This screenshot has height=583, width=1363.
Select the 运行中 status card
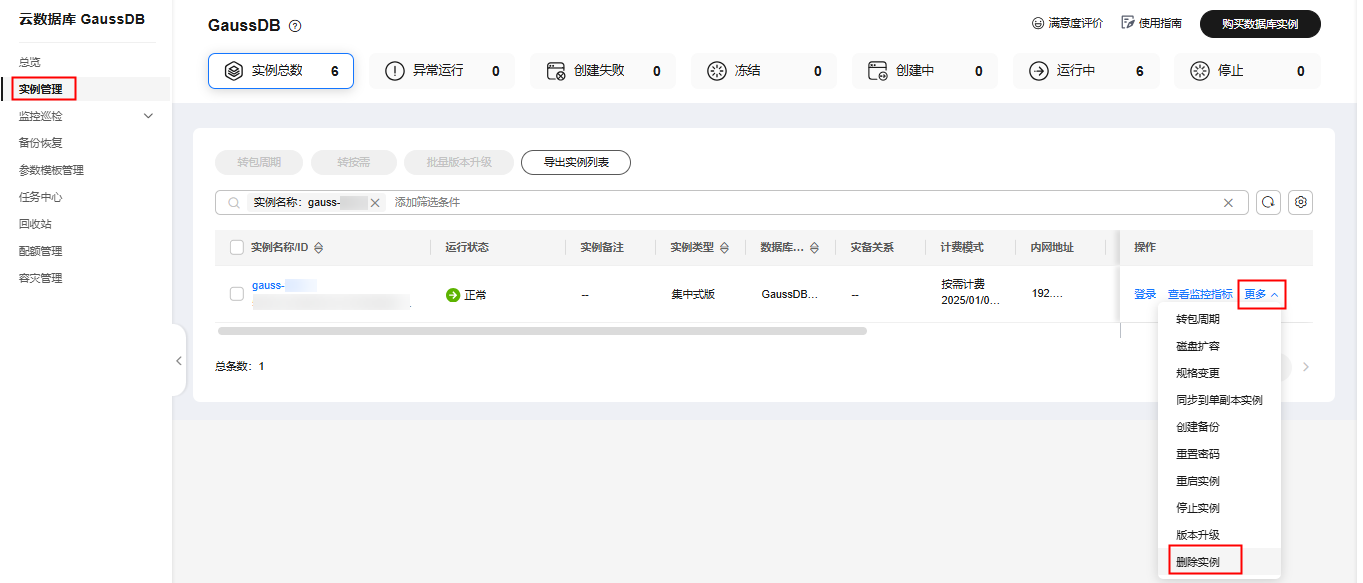tap(1086, 71)
